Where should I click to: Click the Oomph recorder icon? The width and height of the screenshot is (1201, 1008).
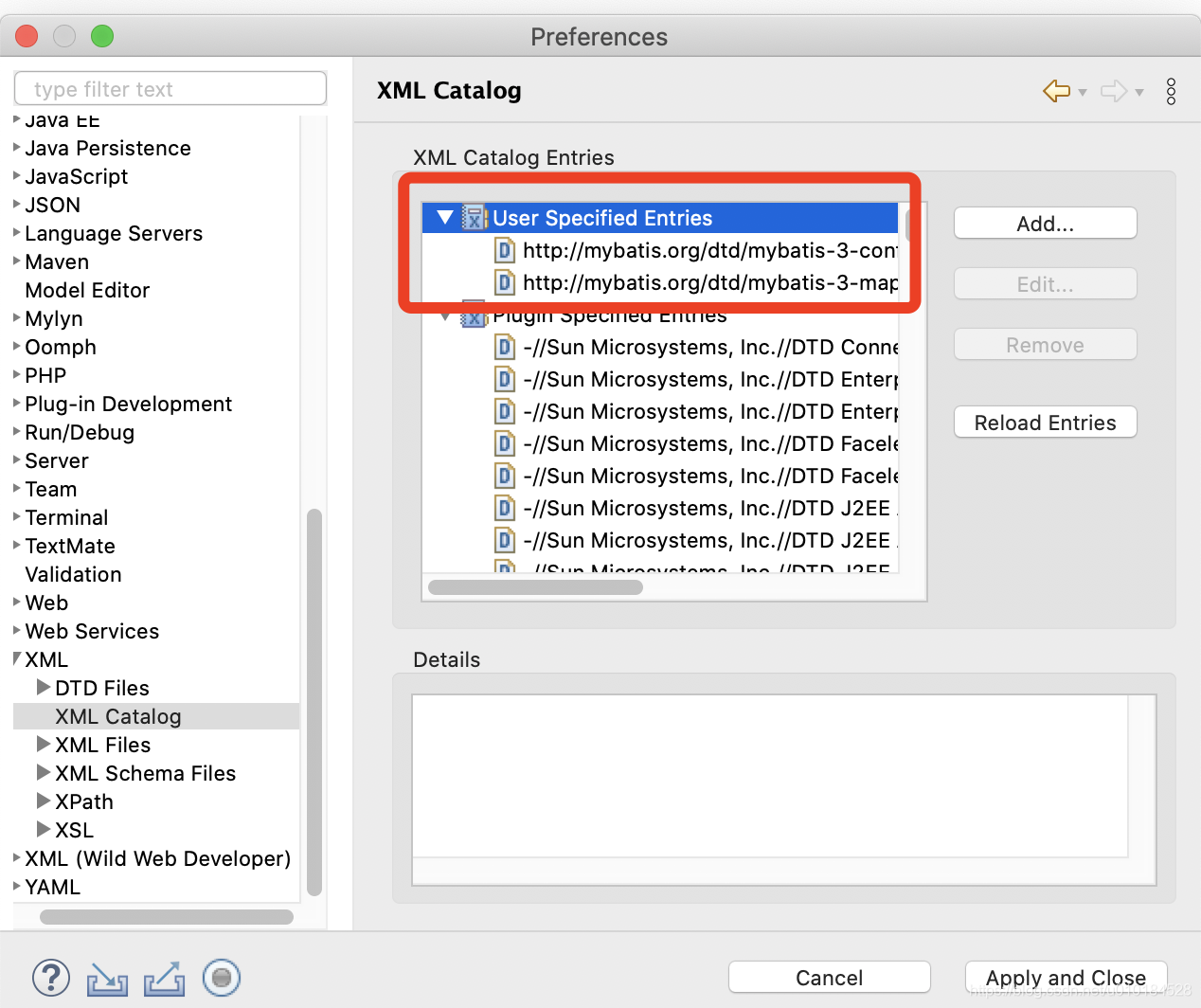click(x=221, y=978)
